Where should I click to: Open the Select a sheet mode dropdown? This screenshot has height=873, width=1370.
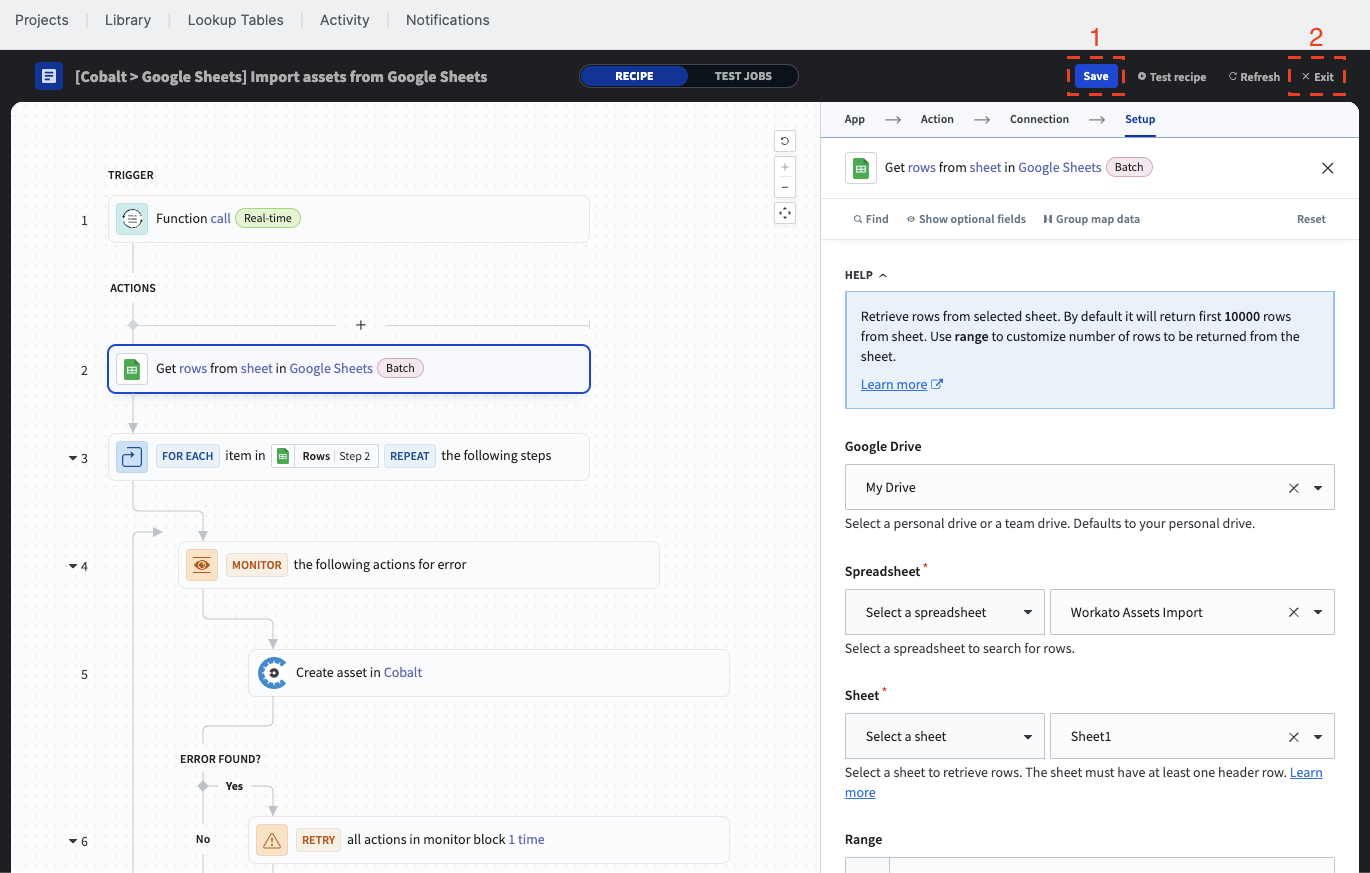tap(945, 737)
